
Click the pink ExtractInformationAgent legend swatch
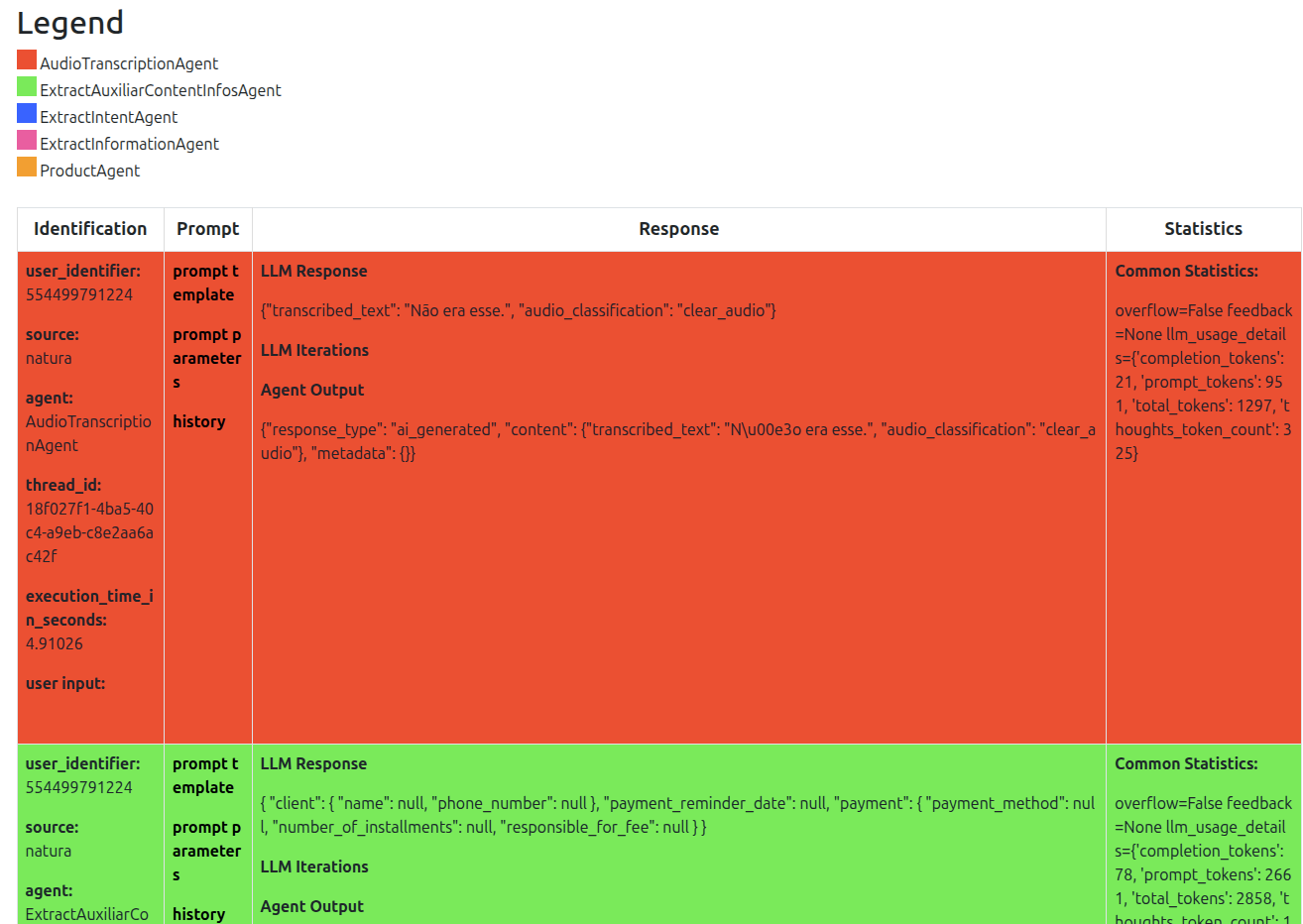27,140
